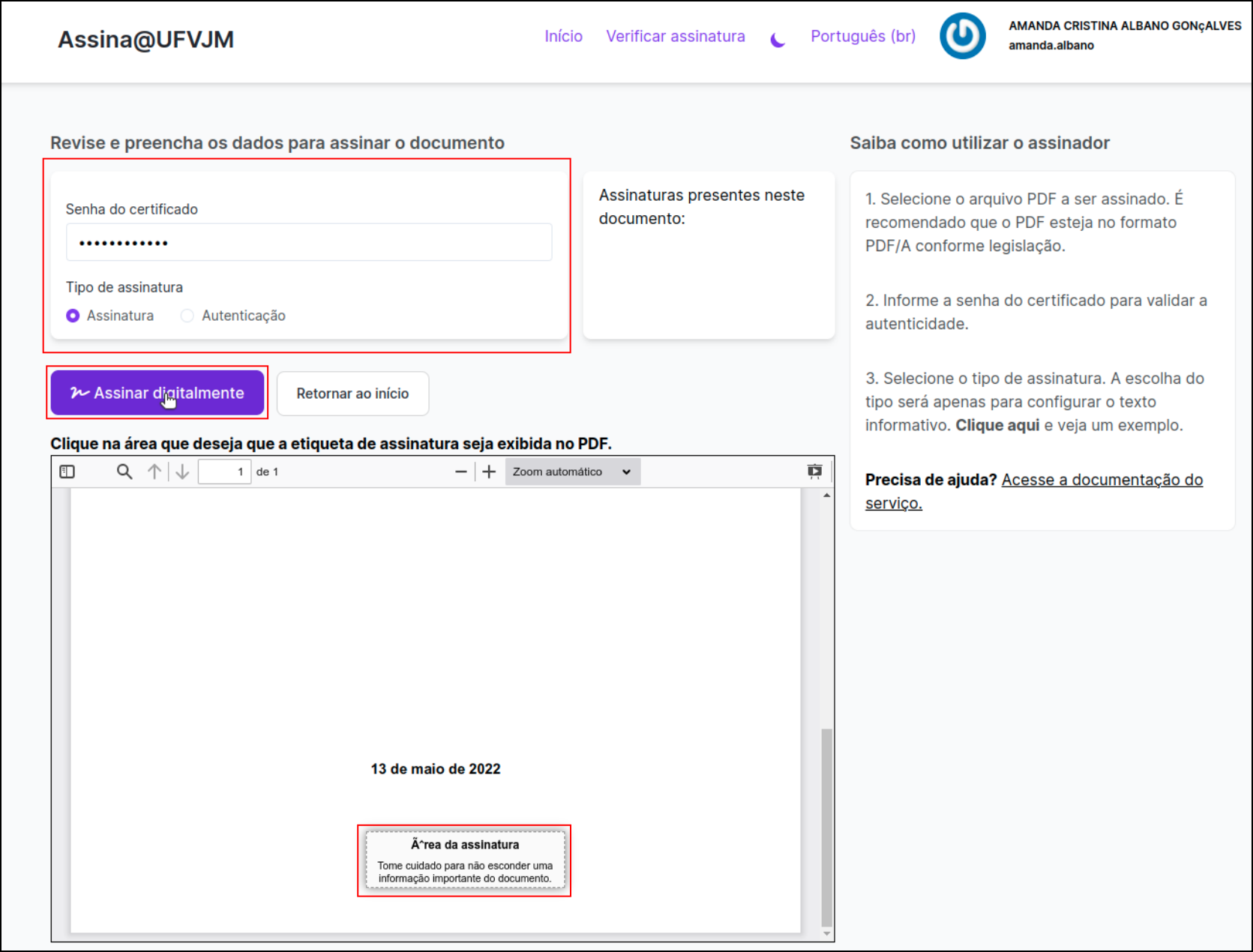Open the search tool in the PDF viewer
Screen dimensions: 1253x952
124,472
